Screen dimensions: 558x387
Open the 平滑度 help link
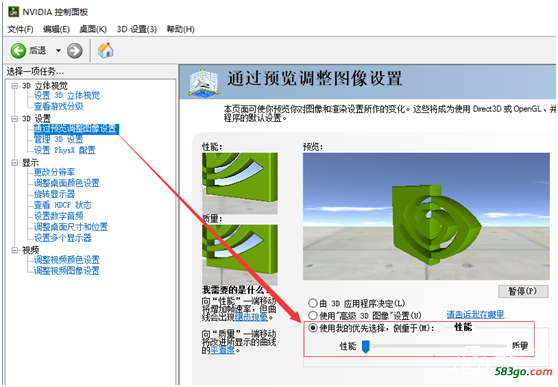point(222,350)
